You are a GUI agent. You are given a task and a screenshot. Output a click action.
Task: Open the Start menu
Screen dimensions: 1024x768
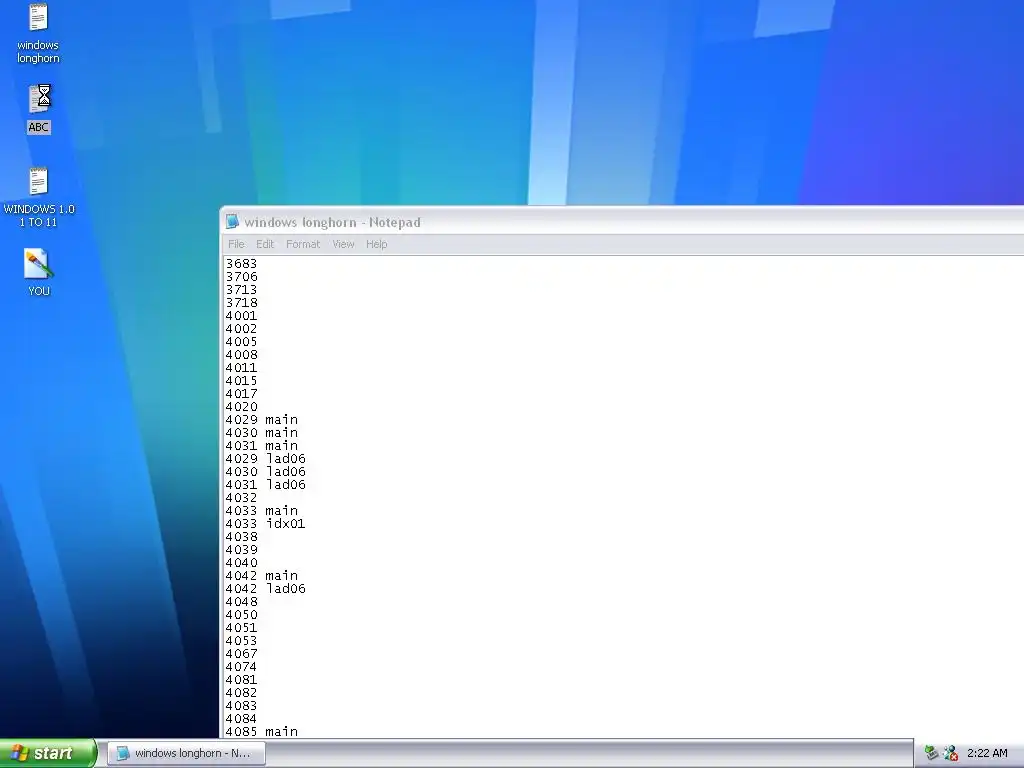(48, 753)
